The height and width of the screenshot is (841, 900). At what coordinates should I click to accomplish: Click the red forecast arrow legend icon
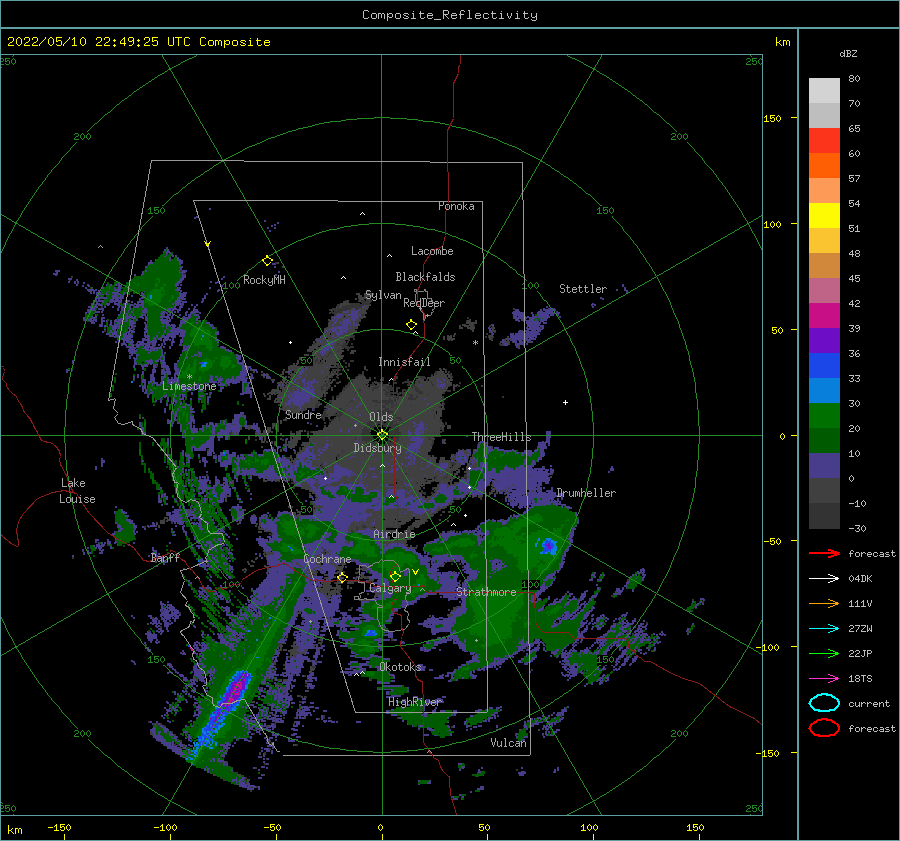824,553
